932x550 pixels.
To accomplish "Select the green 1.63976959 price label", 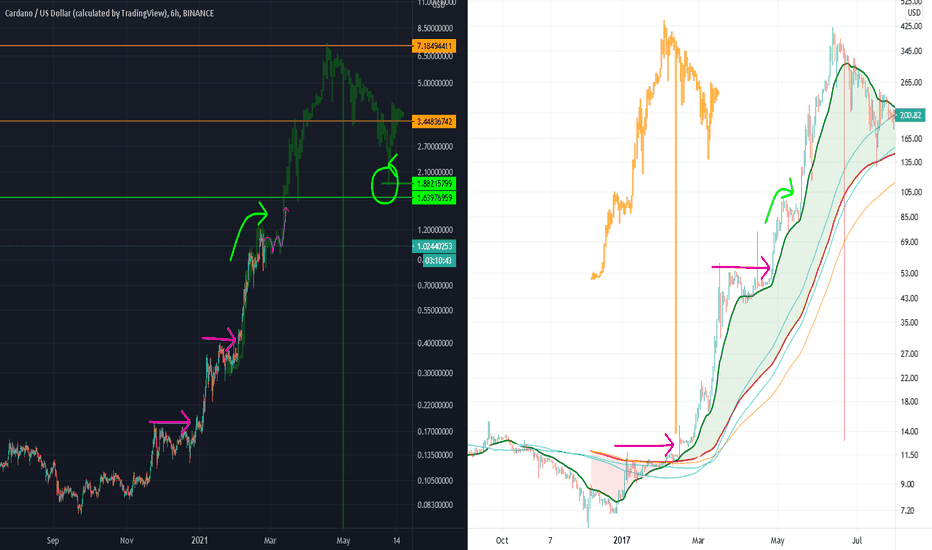I will [x=434, y=198].
